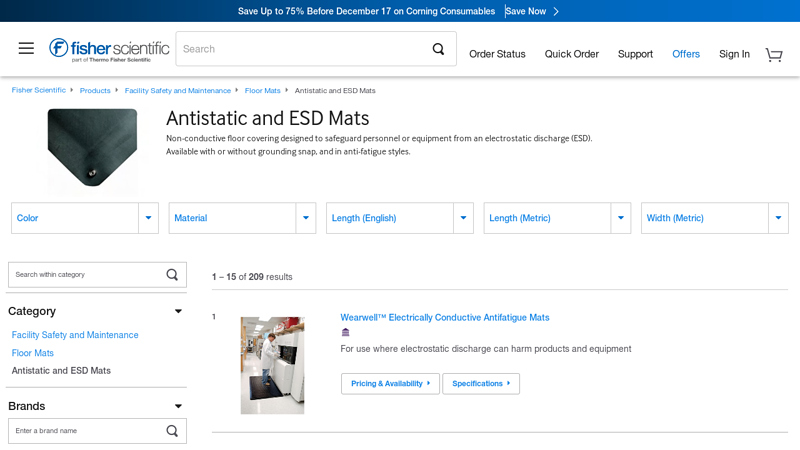Click the Specifications button
Image resolution: width=800 pixels, height=450 pixels.
point(481,384)
